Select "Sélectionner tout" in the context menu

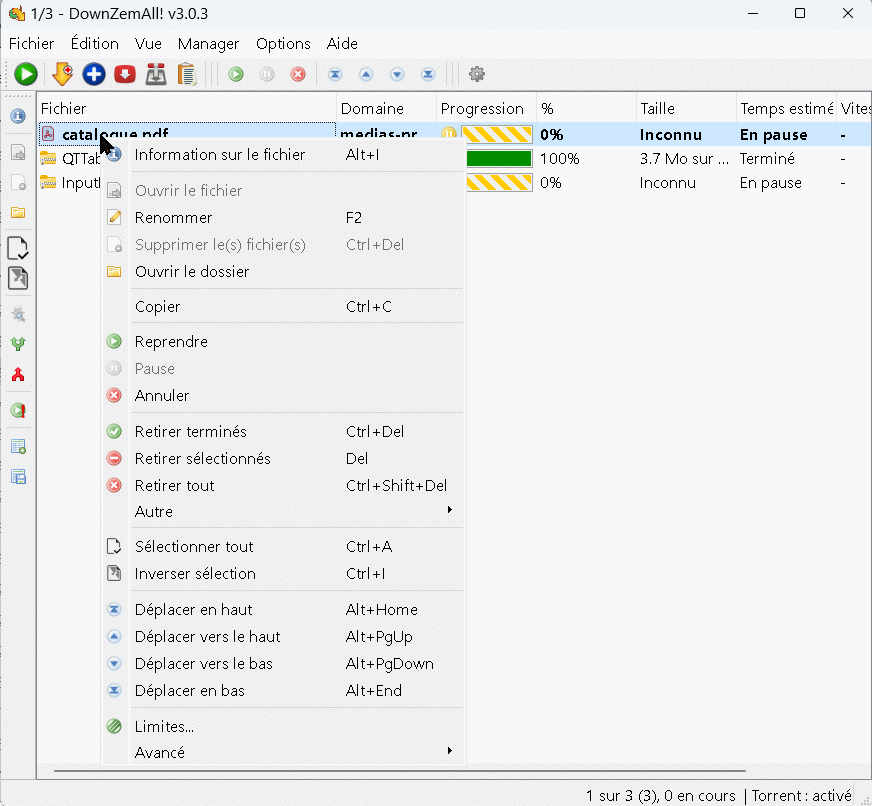click(284, 547)
